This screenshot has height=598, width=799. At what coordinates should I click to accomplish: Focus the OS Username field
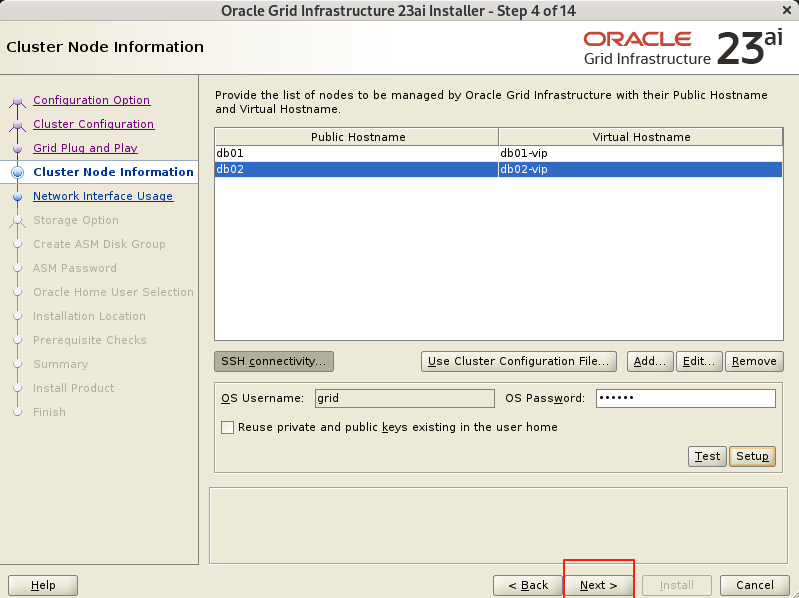[405, 398]
